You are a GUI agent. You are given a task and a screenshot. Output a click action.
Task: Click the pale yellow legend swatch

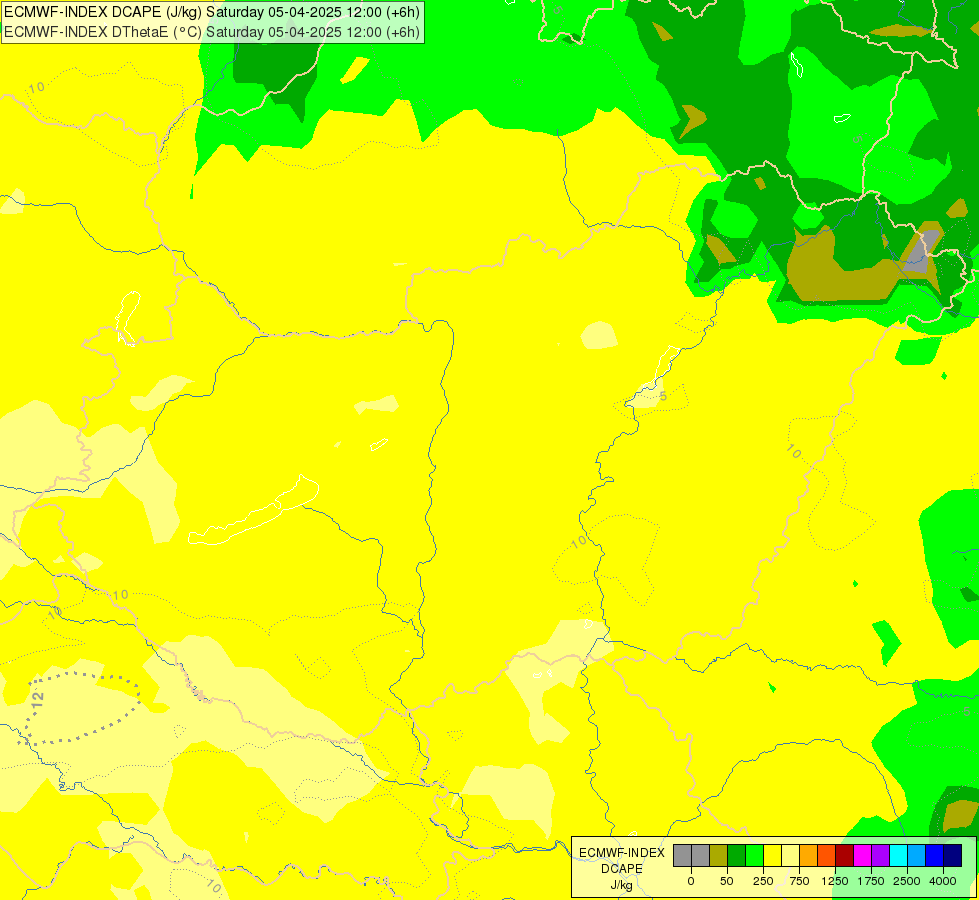pyautogui.click(x=790, y=856)
